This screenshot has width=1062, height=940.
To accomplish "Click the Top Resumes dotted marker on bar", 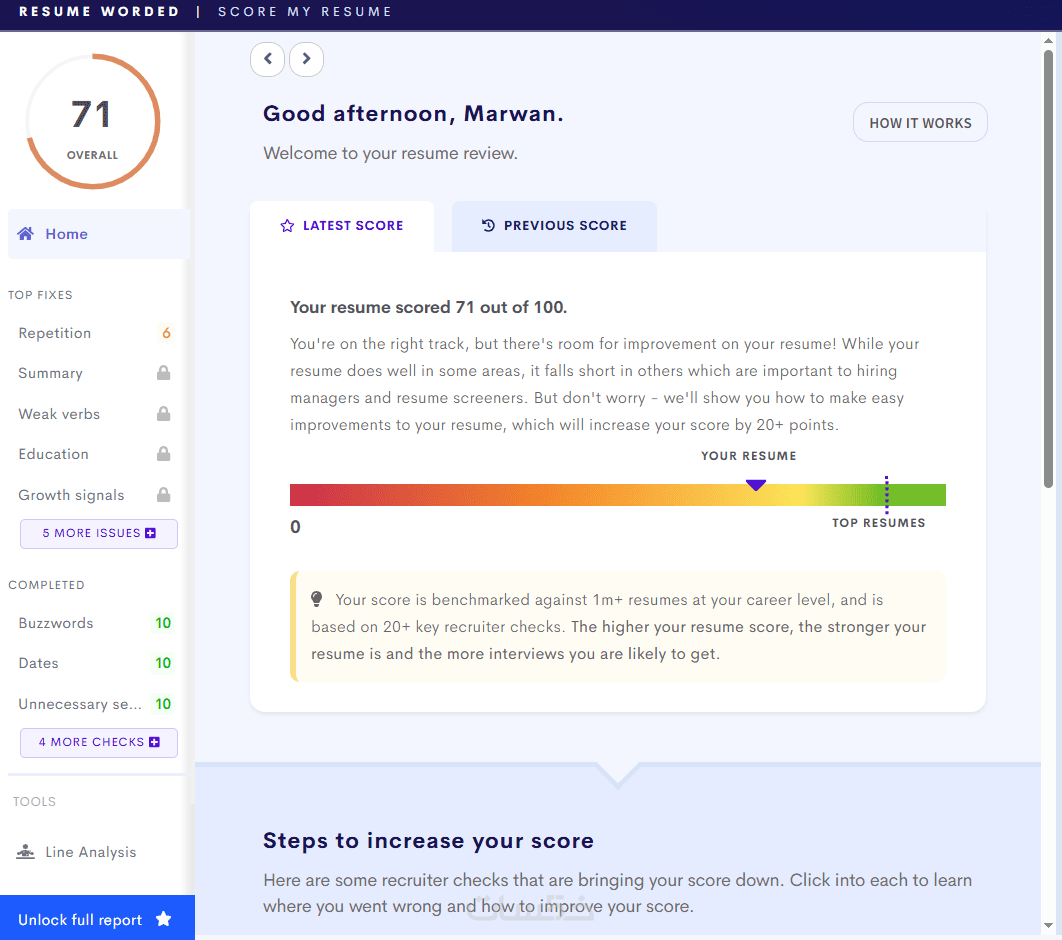I will coord(886,494).
